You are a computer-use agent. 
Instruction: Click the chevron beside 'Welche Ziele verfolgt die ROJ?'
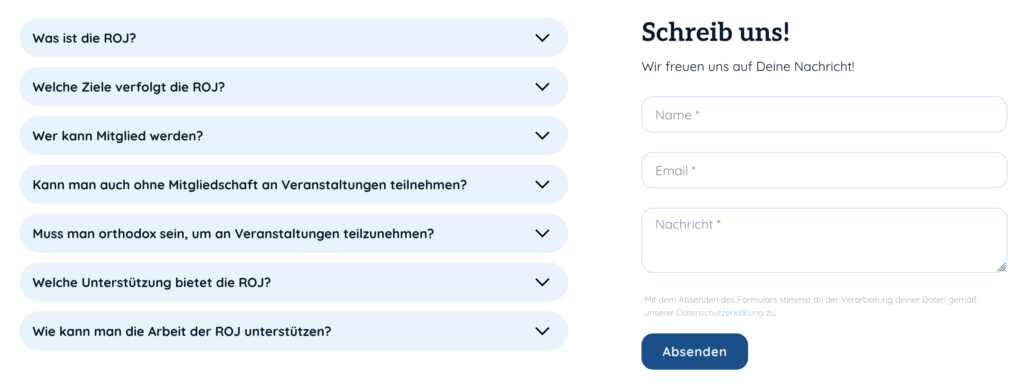[x=542, y=86]
